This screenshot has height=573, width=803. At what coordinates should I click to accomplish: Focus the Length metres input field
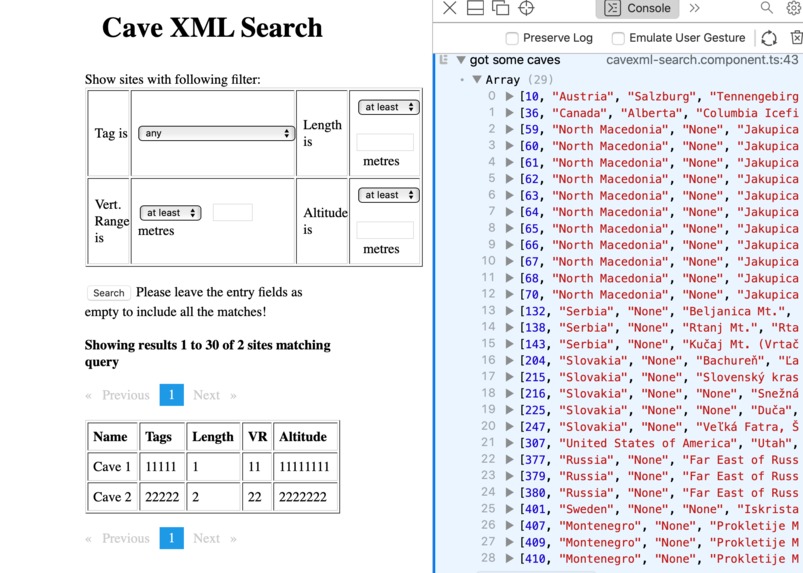[385, 142]
